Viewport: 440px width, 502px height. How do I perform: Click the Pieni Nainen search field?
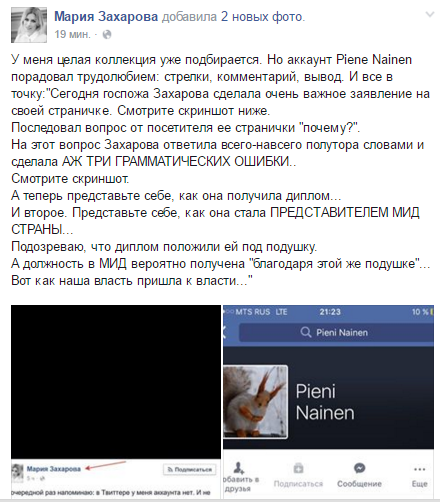pos(336,332)
